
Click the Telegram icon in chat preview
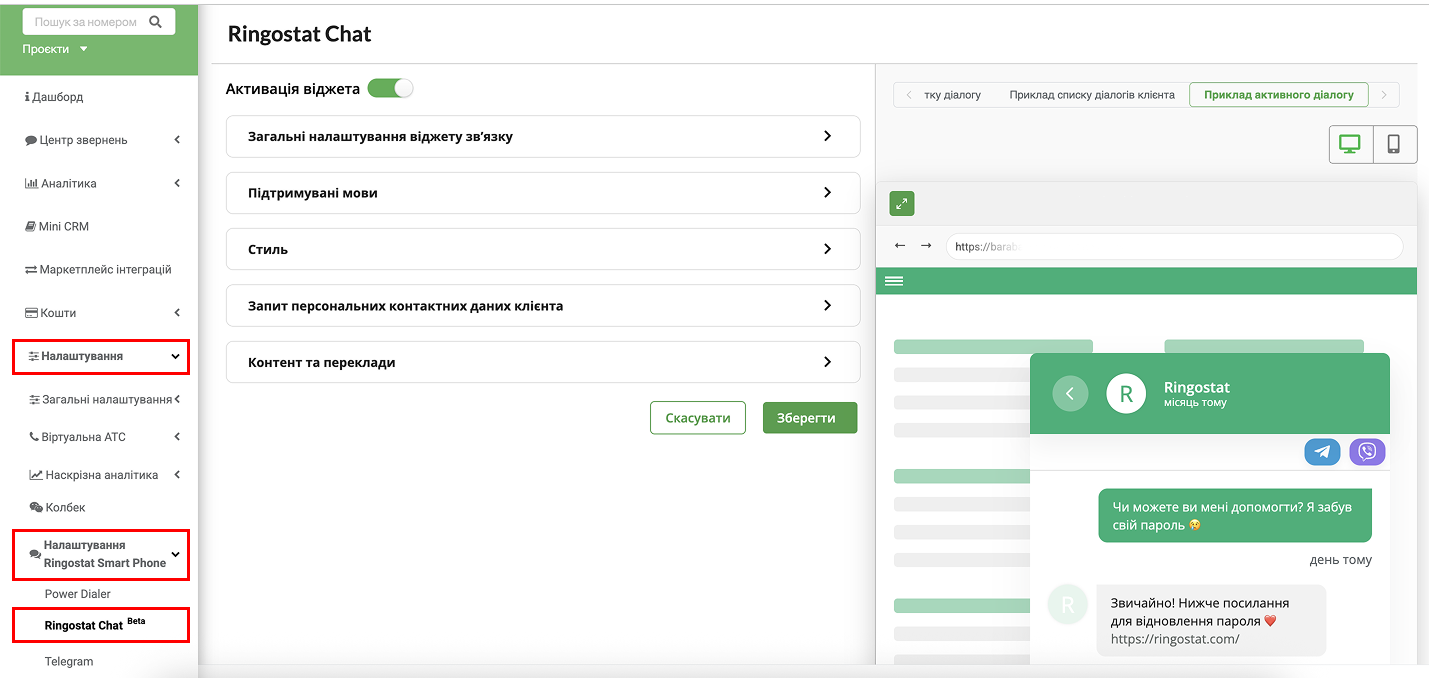tap(1322, 452)
